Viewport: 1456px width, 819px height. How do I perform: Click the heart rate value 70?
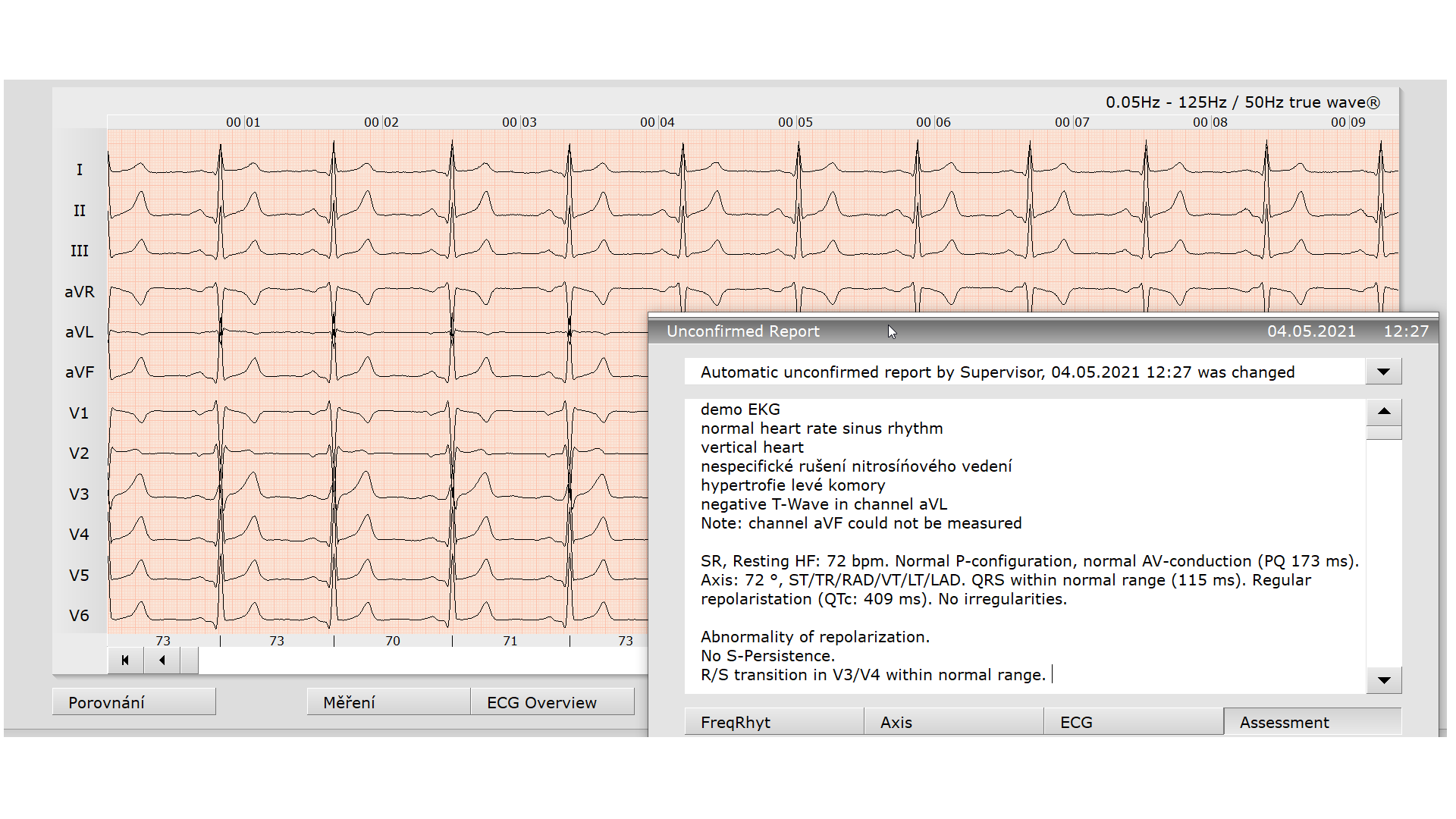(x=393, y=641)
